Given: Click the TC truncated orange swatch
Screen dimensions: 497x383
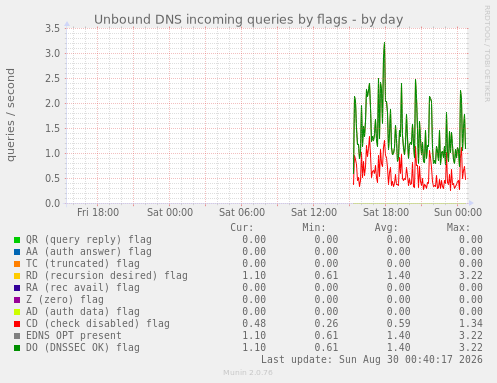Looking at the screenshot, I should [17, 264].
